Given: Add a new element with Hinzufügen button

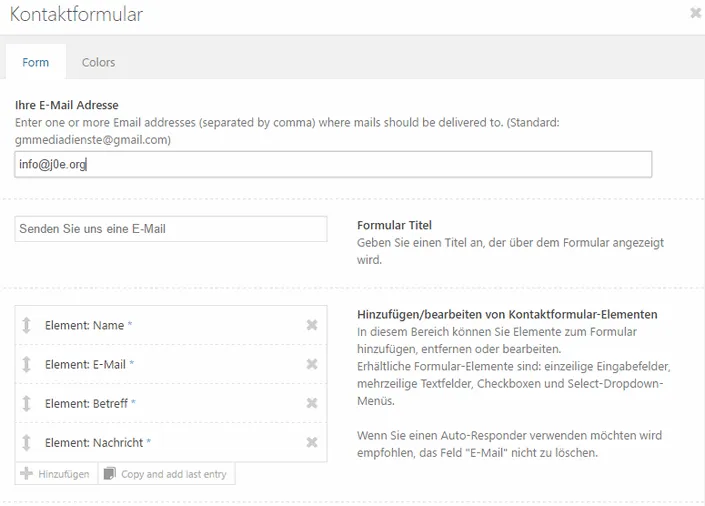Looking at the screenshot, I should coord(56,474).
